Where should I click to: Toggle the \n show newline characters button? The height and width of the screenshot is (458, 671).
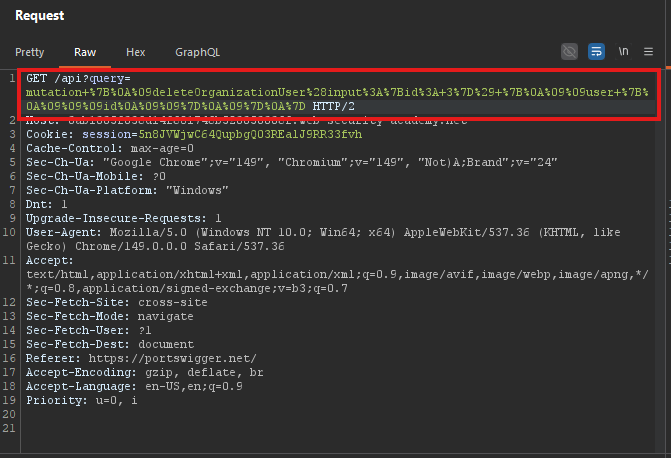[x=623, y=52]
